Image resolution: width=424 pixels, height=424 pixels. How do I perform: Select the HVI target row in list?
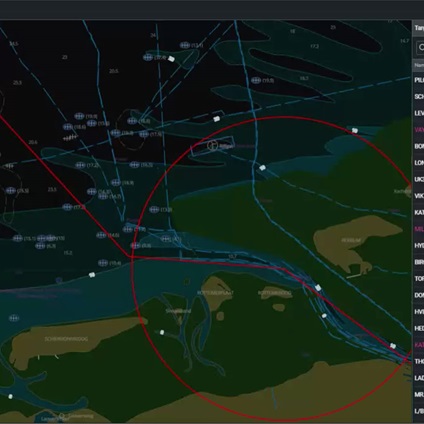coord(419,312)
